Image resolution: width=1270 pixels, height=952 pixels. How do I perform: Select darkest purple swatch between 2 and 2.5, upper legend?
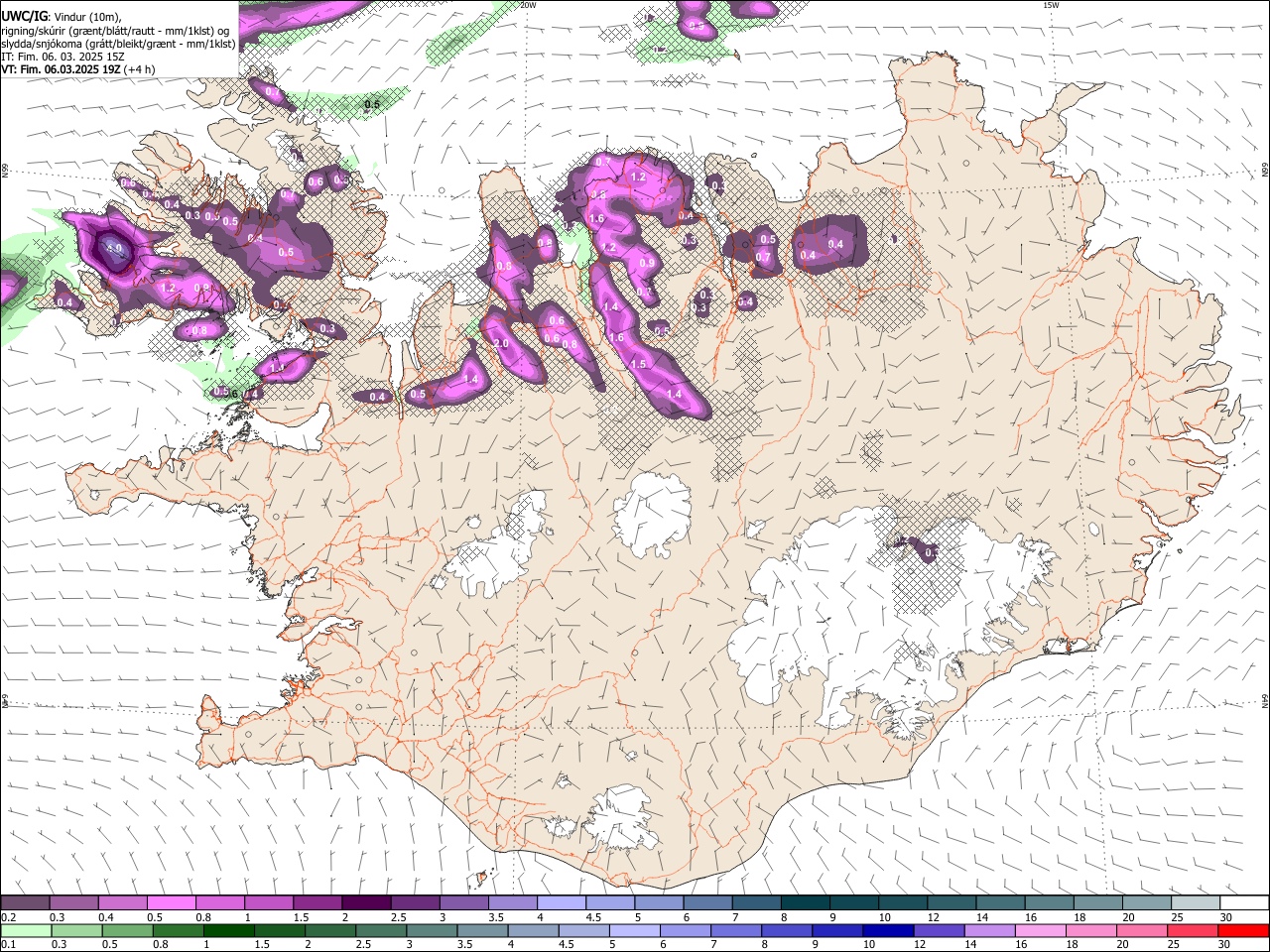[366, 903]
